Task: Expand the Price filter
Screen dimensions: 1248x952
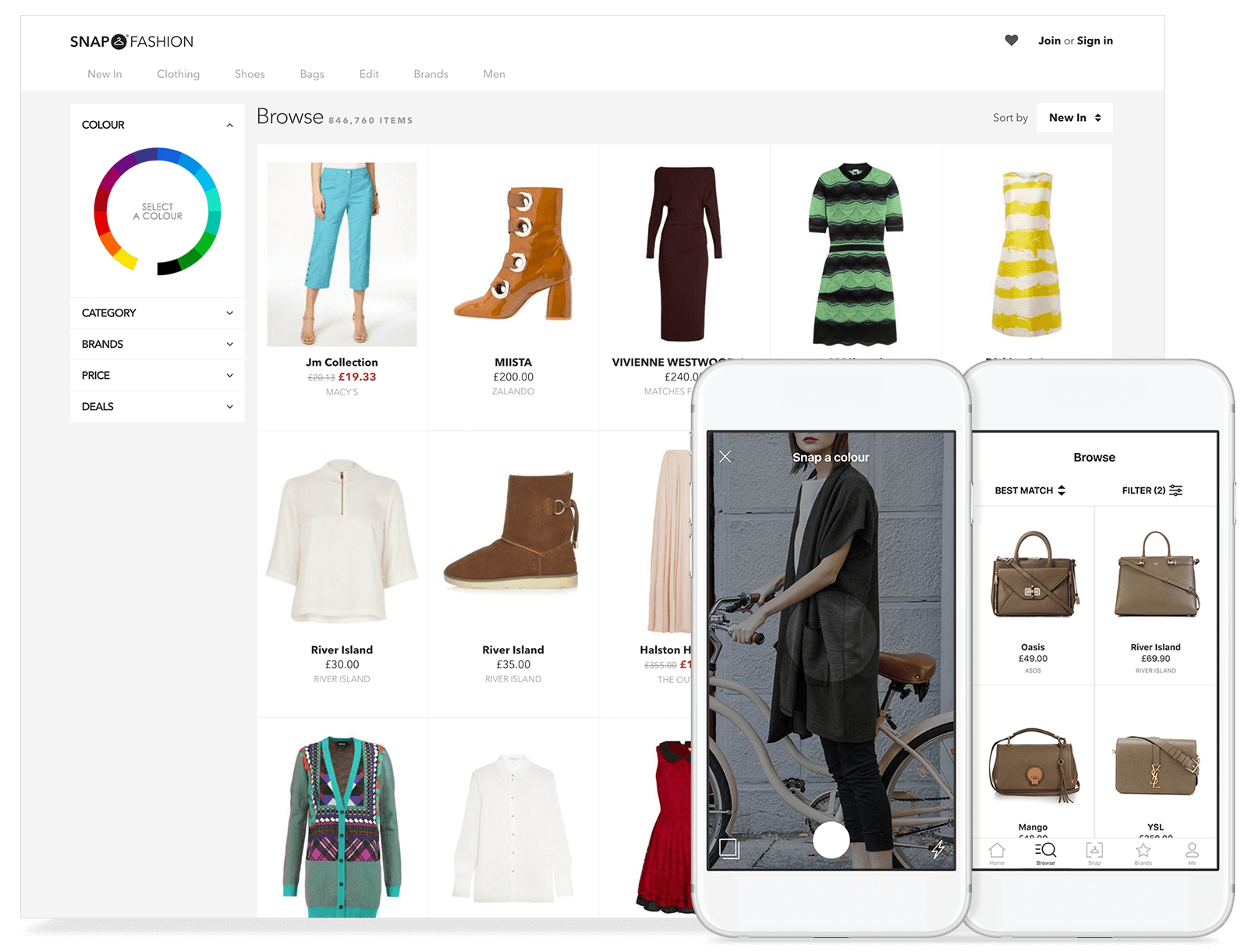Action: (158, 375)
